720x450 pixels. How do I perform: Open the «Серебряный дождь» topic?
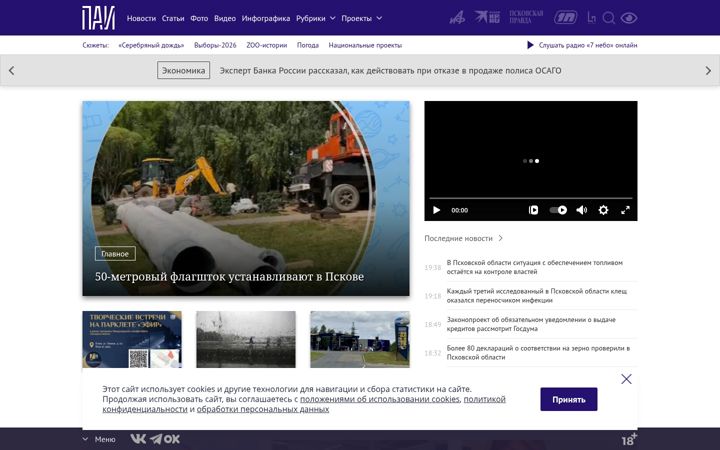tap(151, 45)
